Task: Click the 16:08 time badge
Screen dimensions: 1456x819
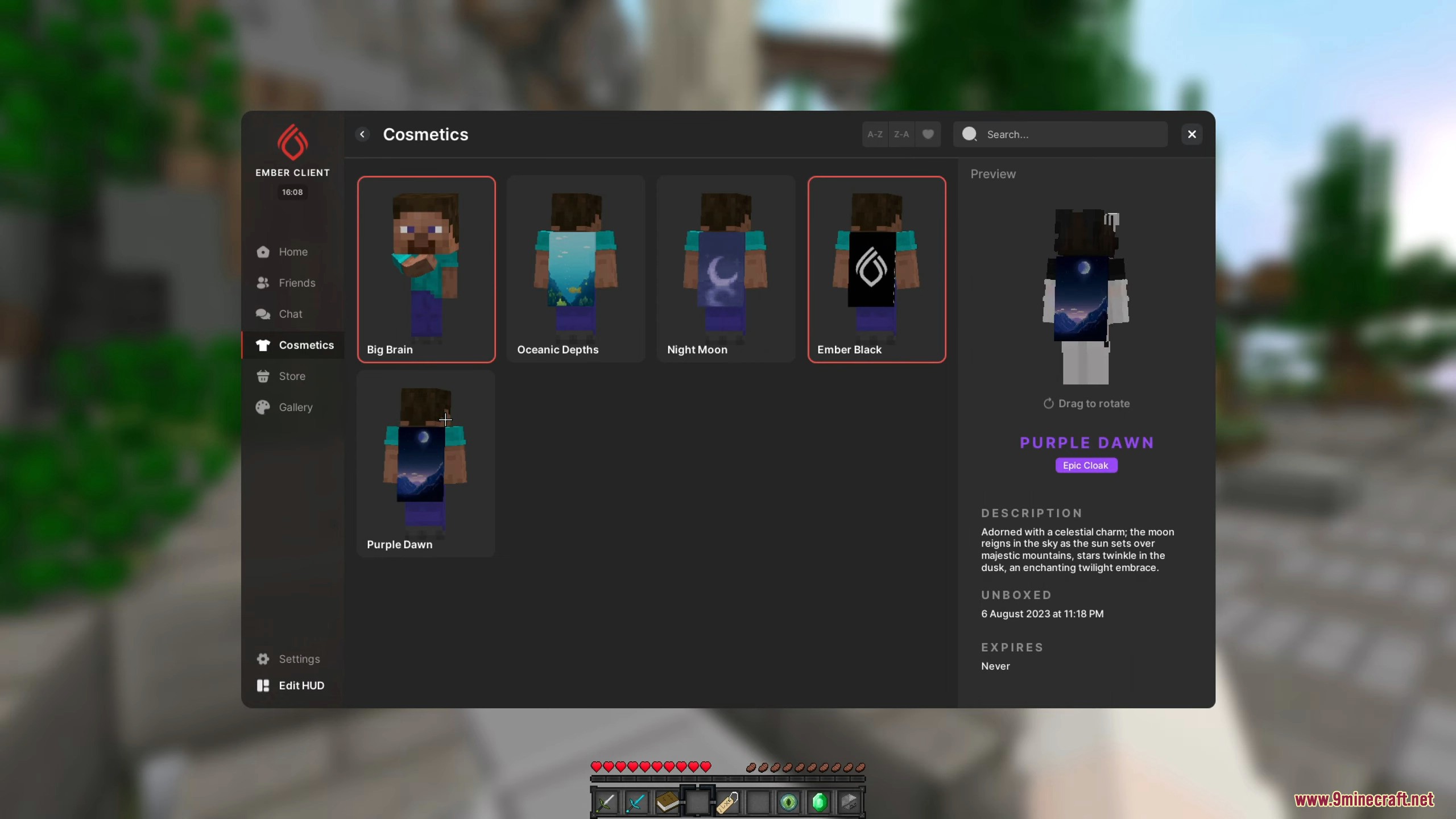Action: [292, 192]
